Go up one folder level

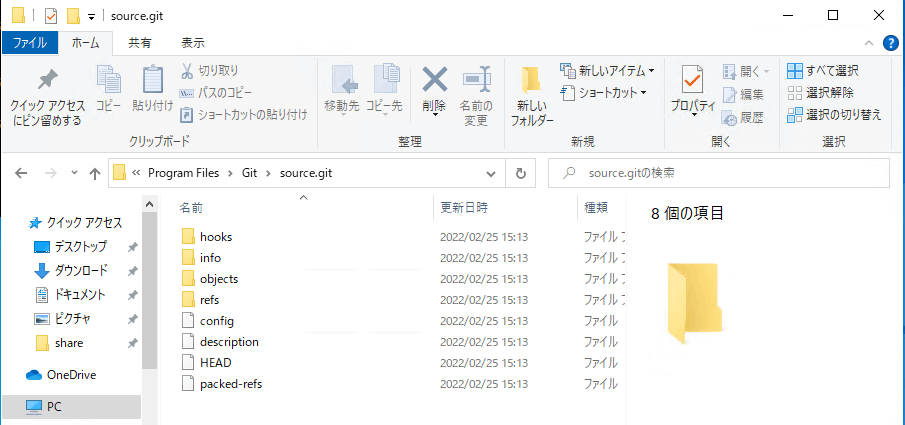pyautogui.click(x=95, y=173)
